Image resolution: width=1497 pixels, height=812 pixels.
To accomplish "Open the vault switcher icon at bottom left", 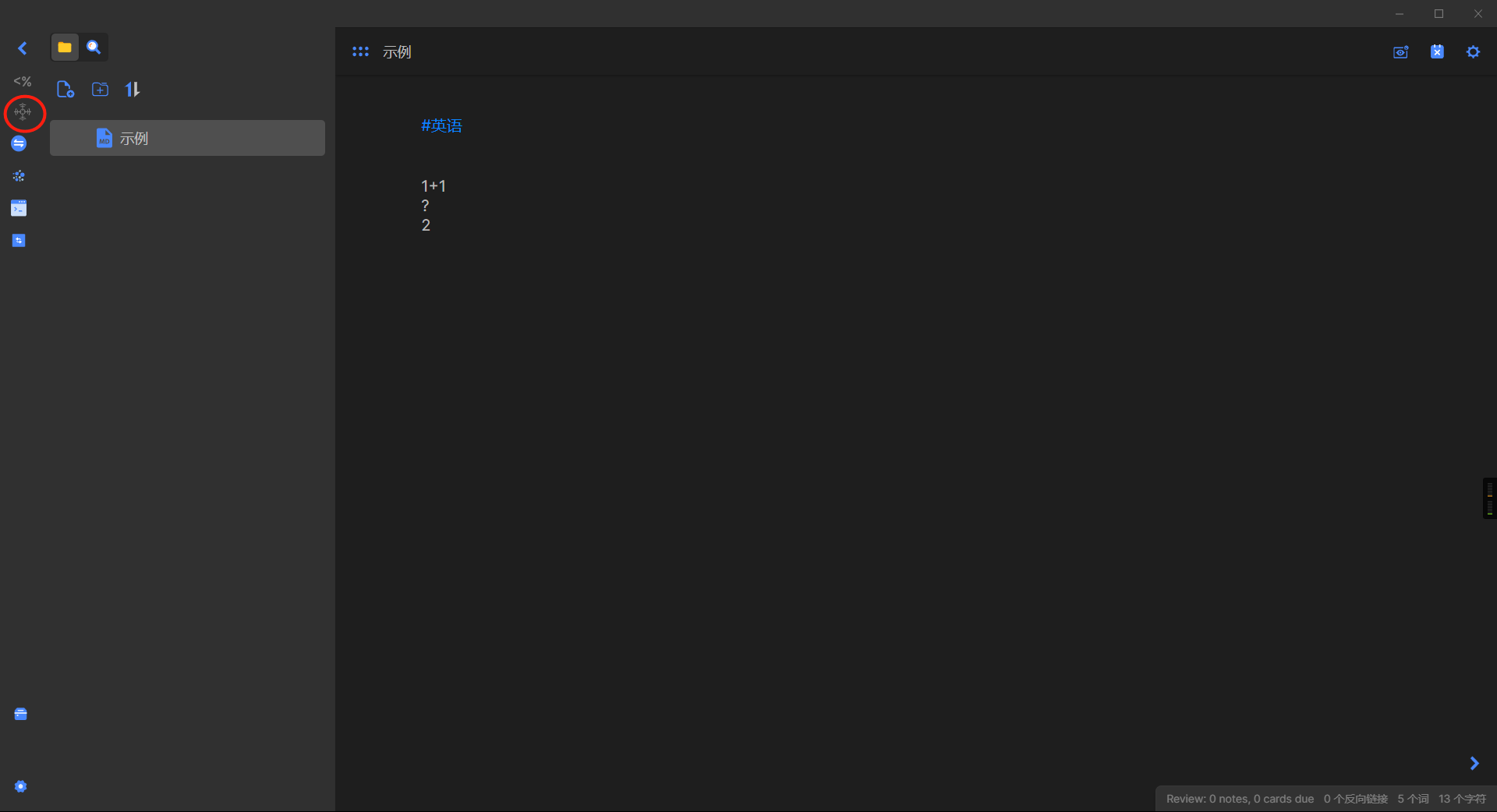I will click(x=21, y=714).
